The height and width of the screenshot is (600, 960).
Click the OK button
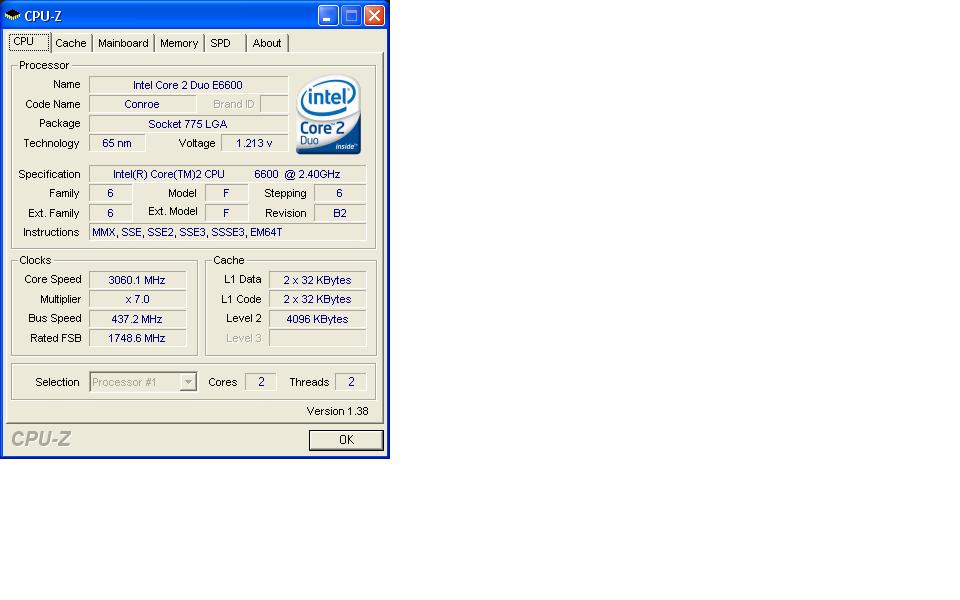[x=346, y=440]
